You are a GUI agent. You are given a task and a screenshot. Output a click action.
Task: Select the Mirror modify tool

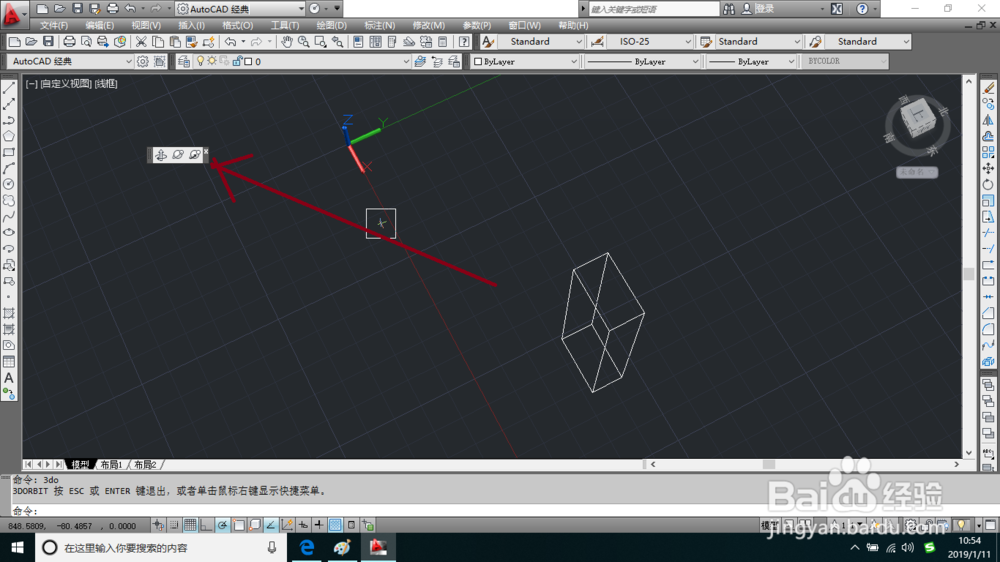(x=988, y=120)
